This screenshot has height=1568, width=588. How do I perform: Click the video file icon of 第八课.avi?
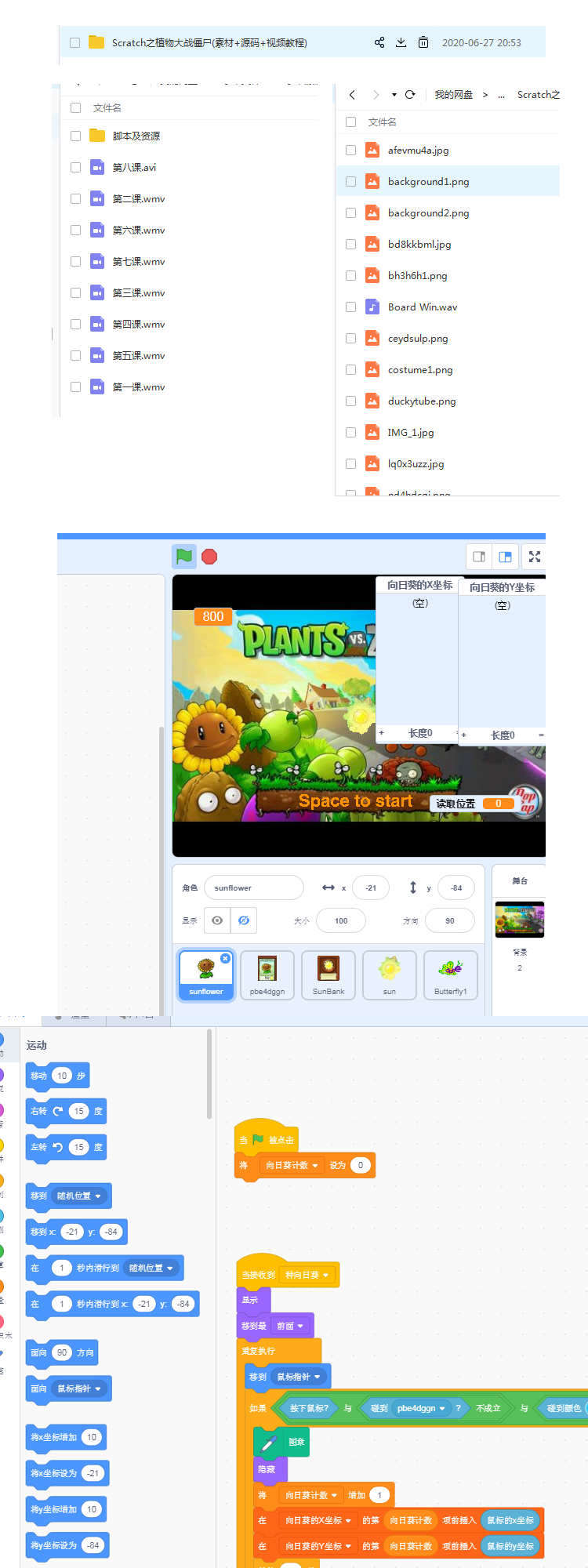(x=97, y=167)
